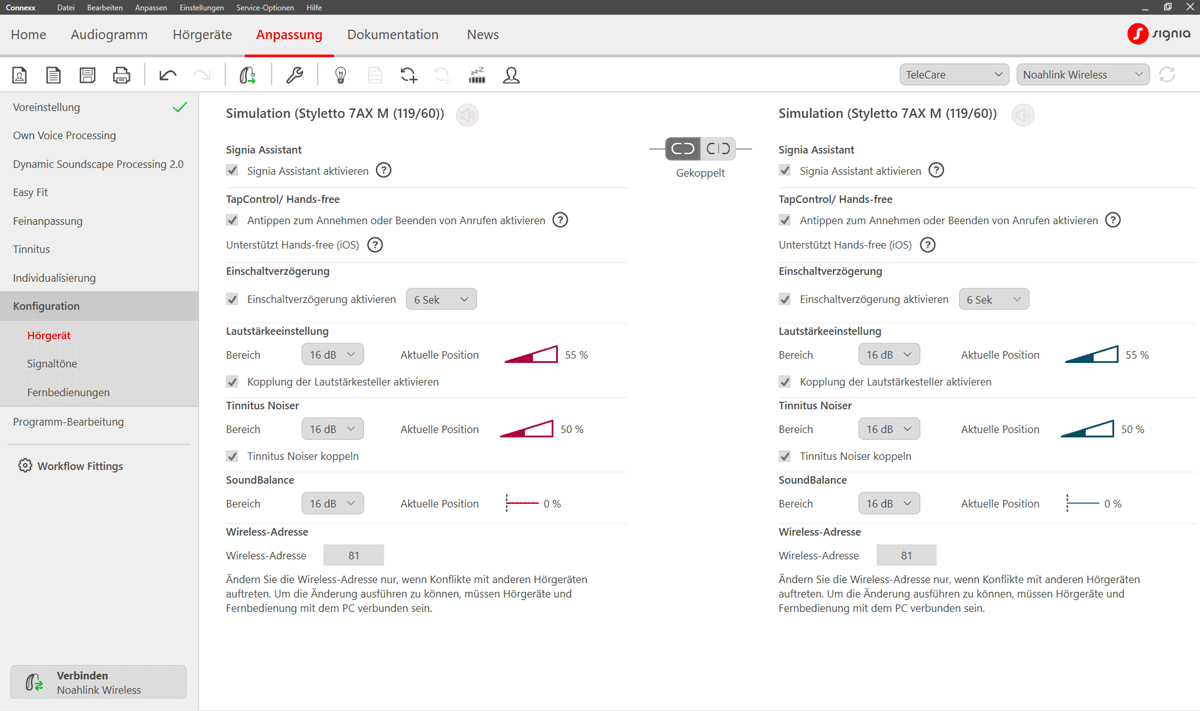Open the News tab

pyautogui.click(x=483, y=35)
